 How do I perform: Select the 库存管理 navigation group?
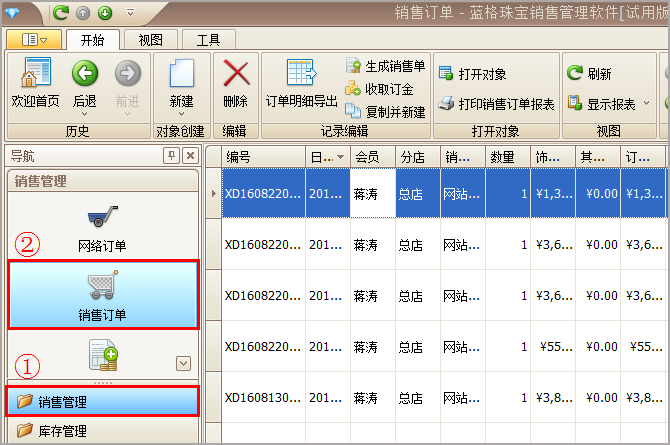click(x=103, y=430)
